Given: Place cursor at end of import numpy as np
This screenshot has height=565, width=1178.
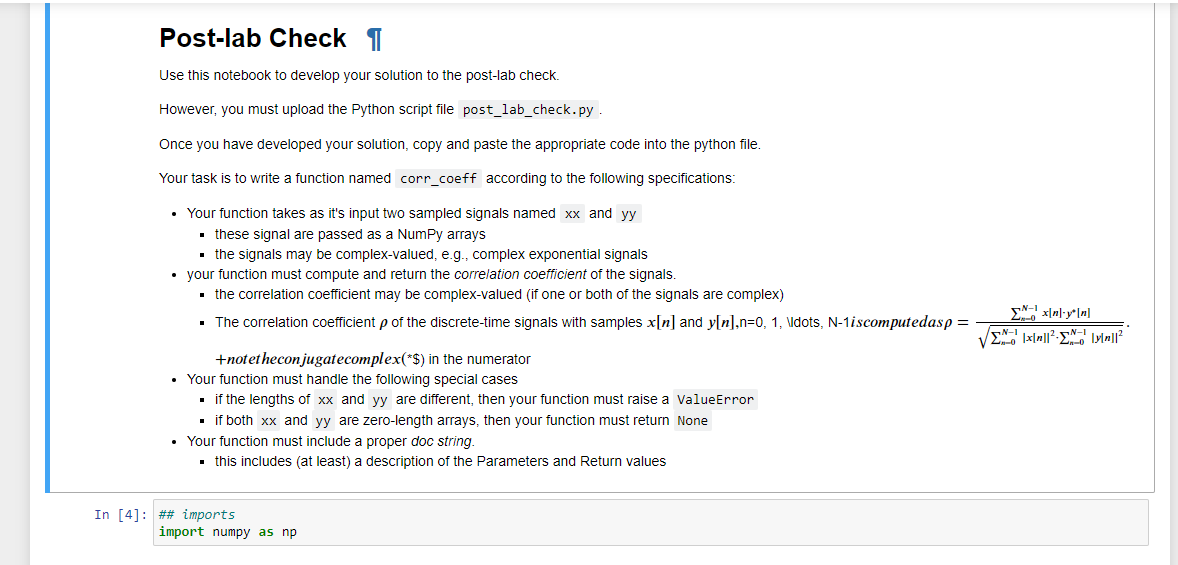Looking at the screenshot, I should [298, 532].
